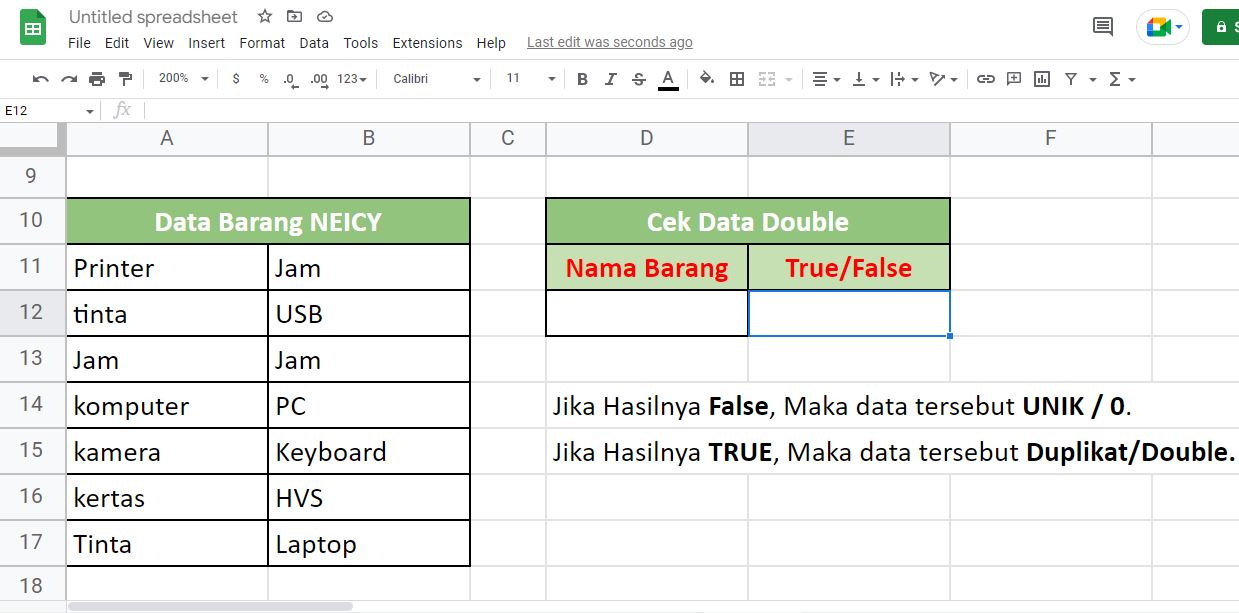Increase decimal places
Image resolution: width=1239 pixels, height=613 pixels.
point(319,79)
